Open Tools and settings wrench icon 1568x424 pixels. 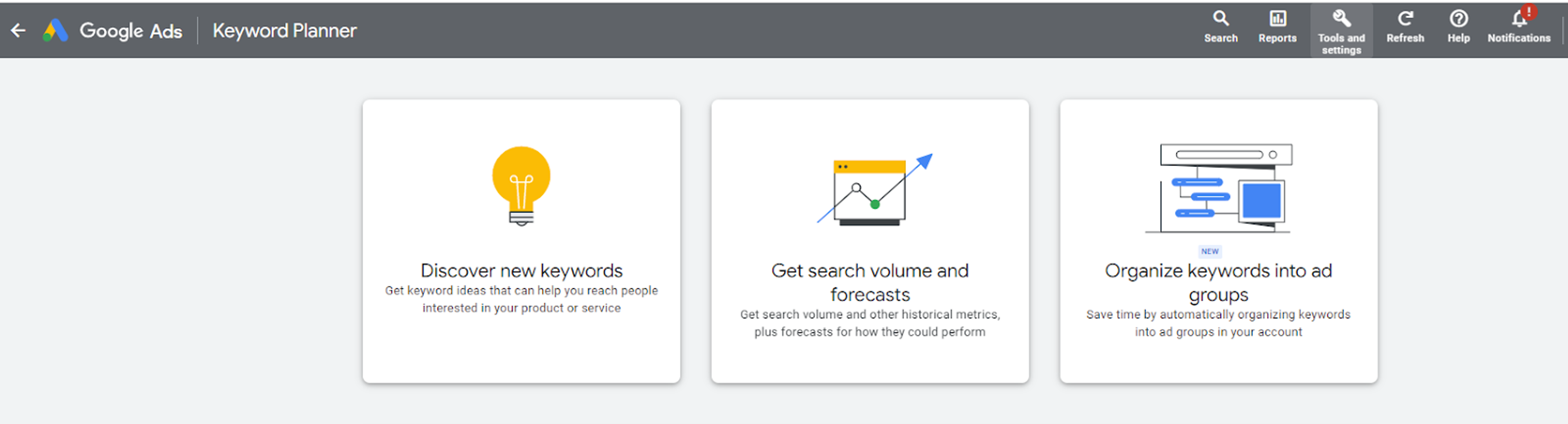(x=1341, y=18)
